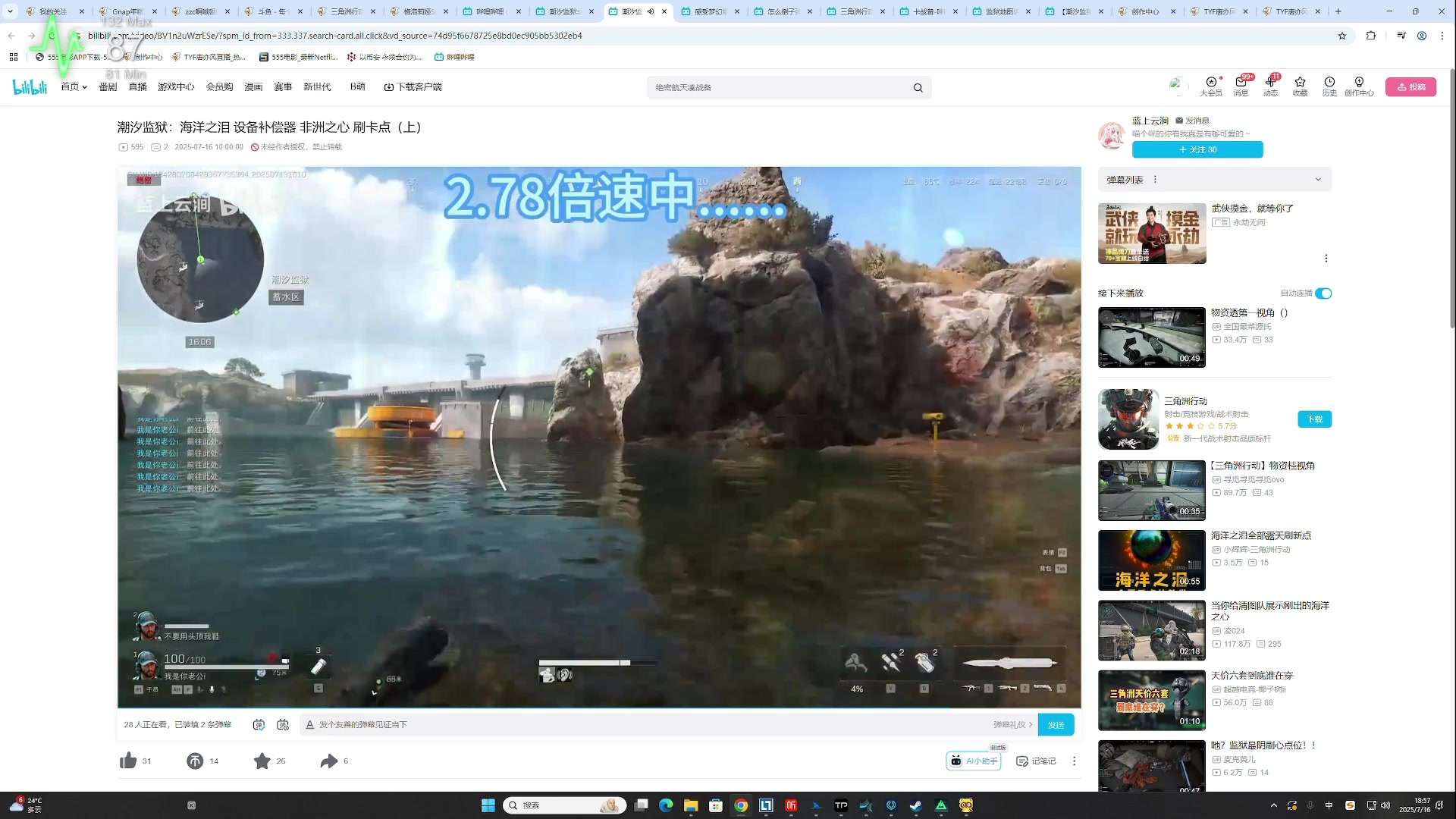Screen dimensions: 1456x819
Task: Open 历史 history clock icon
Action: [1329, 86]
